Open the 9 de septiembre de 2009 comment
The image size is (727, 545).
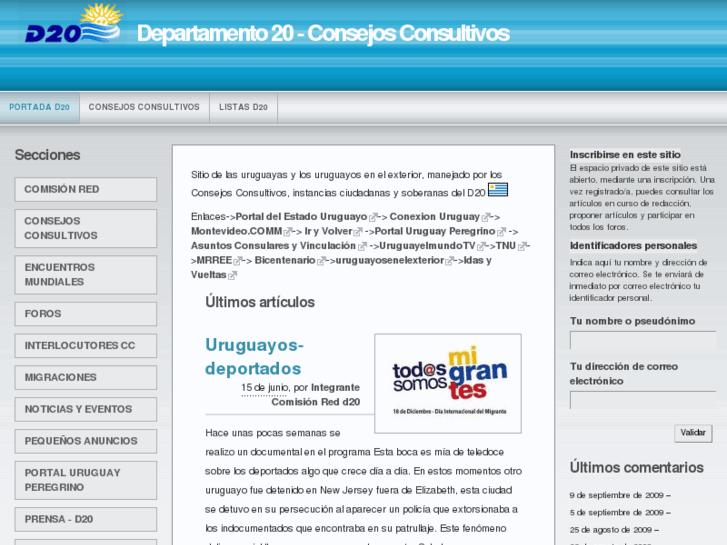coord(620,495)
